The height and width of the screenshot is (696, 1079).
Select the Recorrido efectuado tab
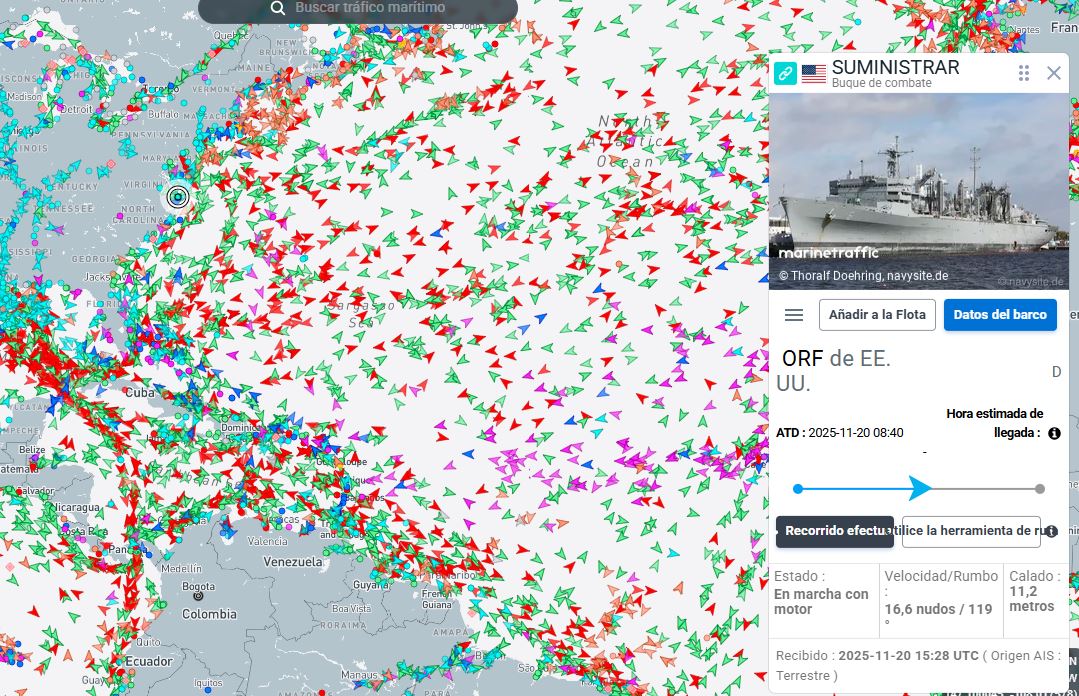point(834,531)
